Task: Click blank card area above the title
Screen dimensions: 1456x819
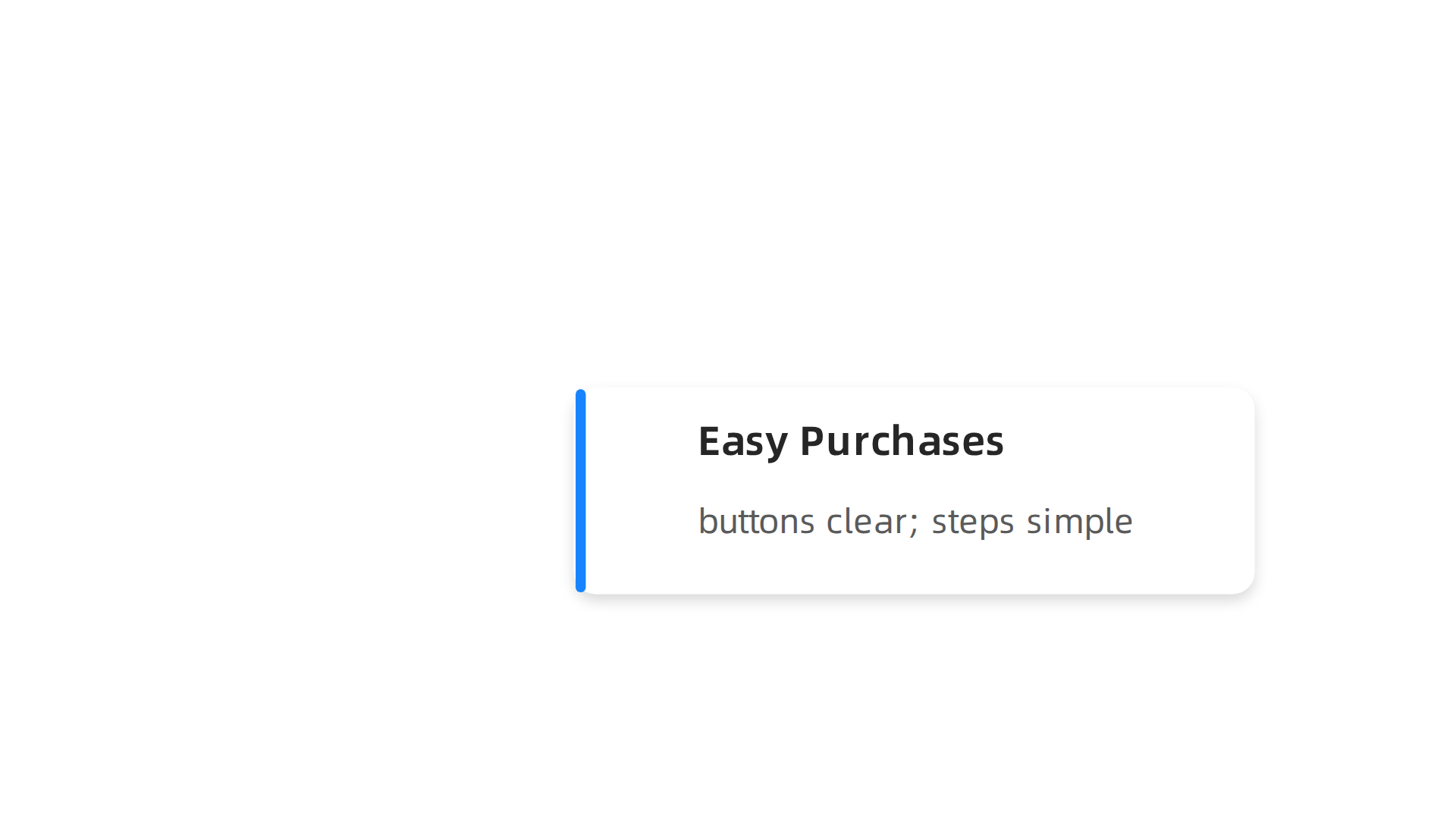Action: tap(915, 403)
